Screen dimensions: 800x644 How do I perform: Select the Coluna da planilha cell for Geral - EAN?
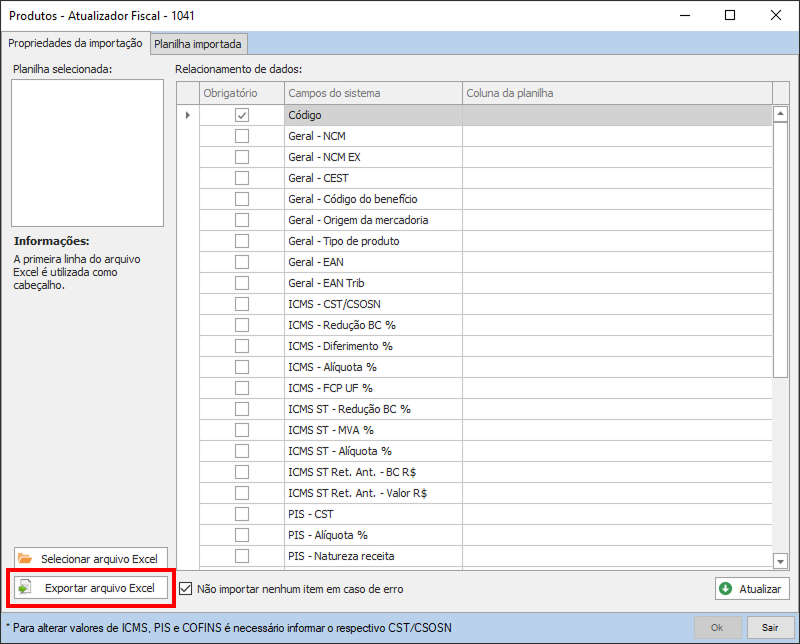pos(616,262)
